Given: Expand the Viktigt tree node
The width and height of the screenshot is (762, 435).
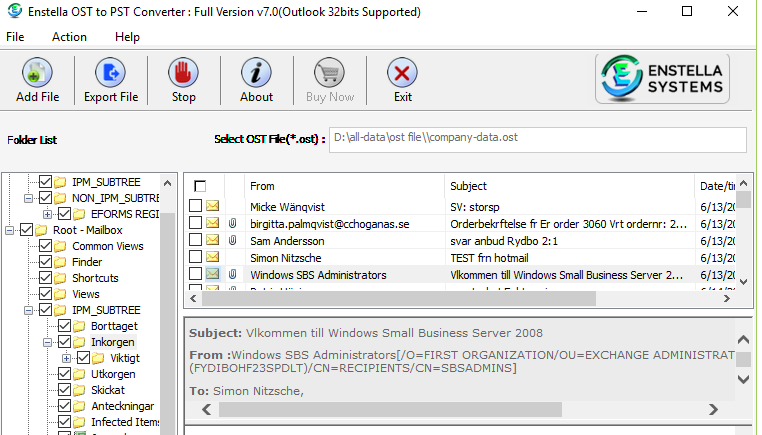Looking at the screenshot, I should (66, 359).
